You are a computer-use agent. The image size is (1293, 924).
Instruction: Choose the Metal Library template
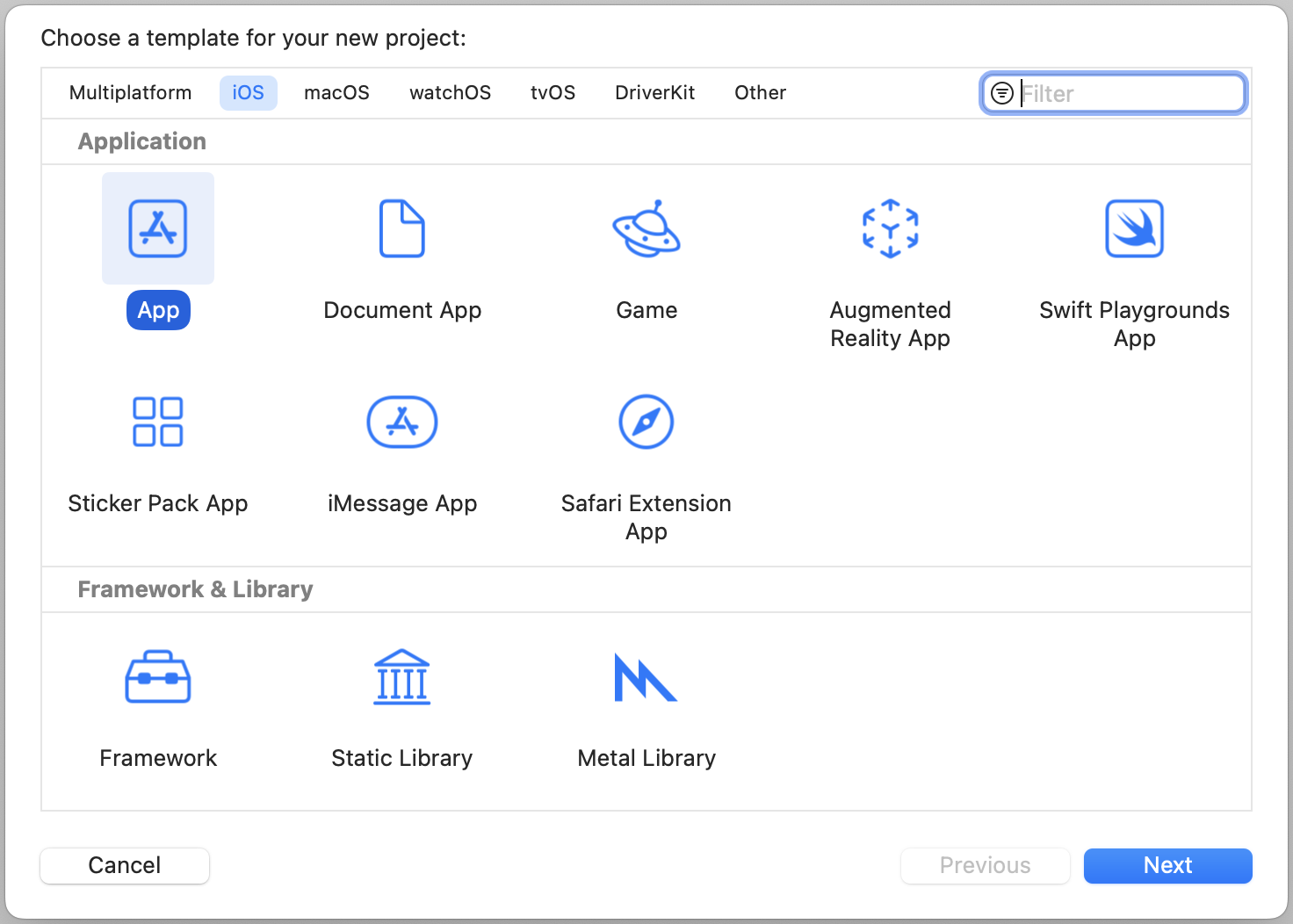(x=646, y=676)
